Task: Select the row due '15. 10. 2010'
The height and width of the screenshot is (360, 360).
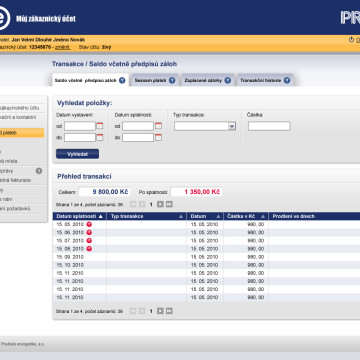Action: point(206,265)
